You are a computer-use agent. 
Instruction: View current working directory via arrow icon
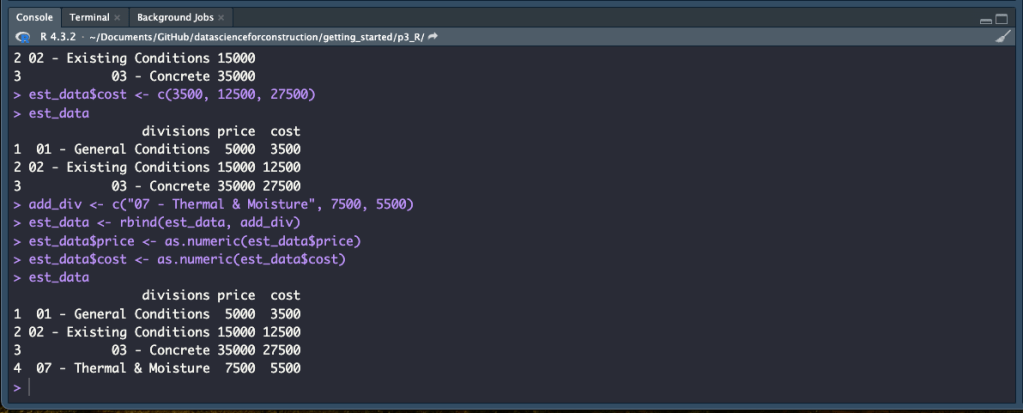(433, 37)
